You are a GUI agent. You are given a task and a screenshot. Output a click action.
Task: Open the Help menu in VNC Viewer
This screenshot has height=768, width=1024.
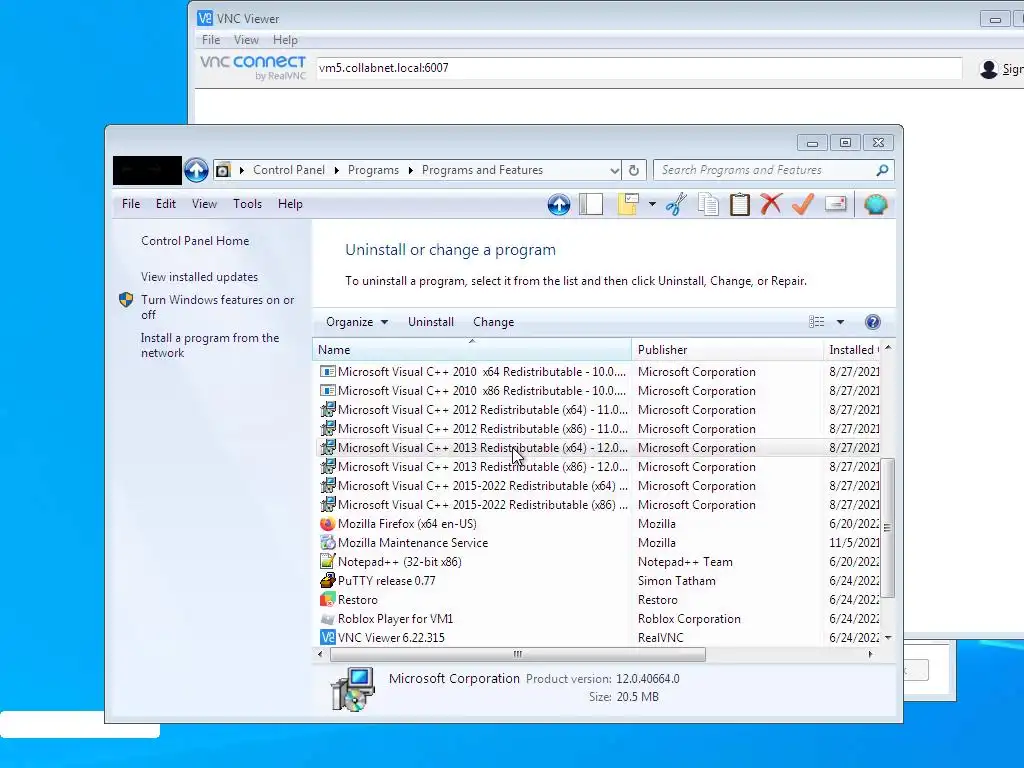click(x=285, y=40)
